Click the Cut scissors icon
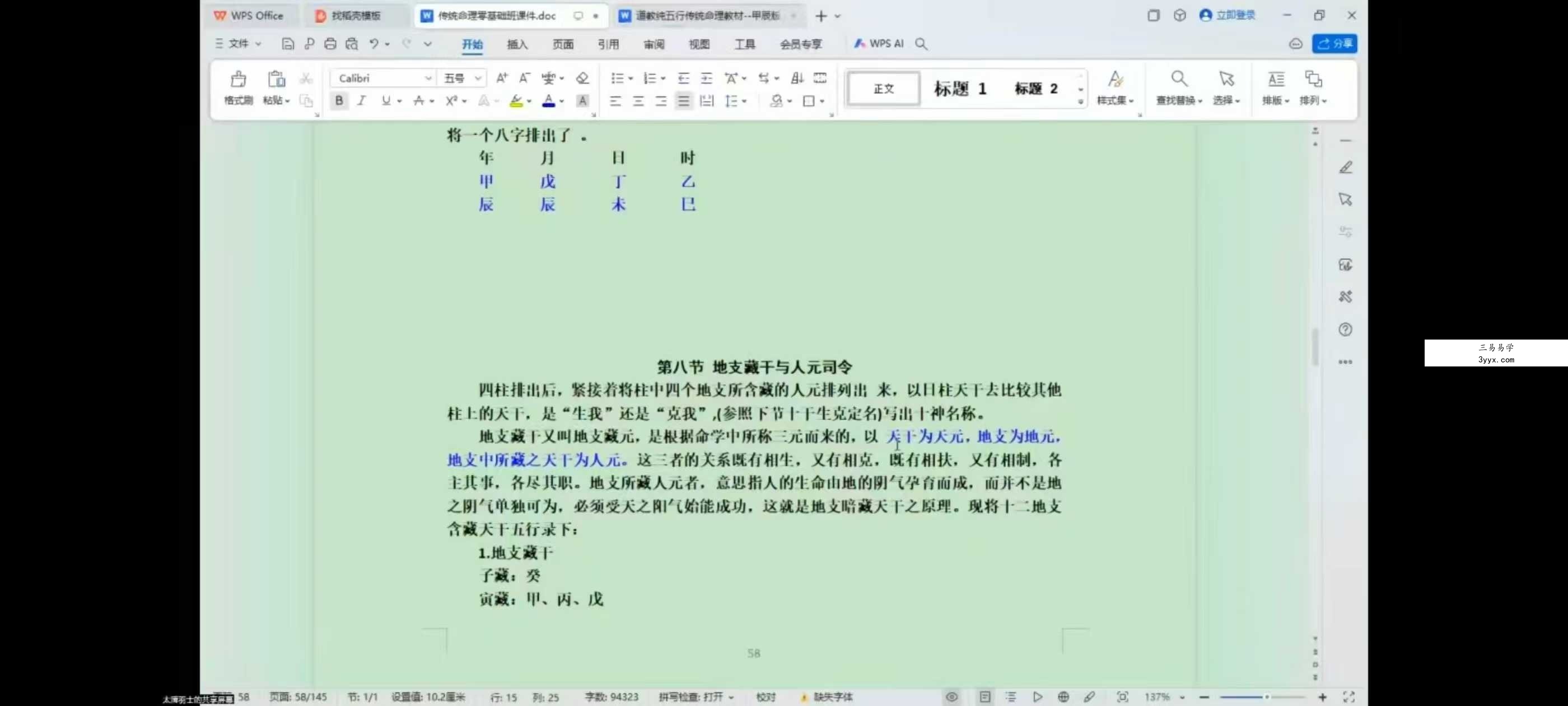 306,78
